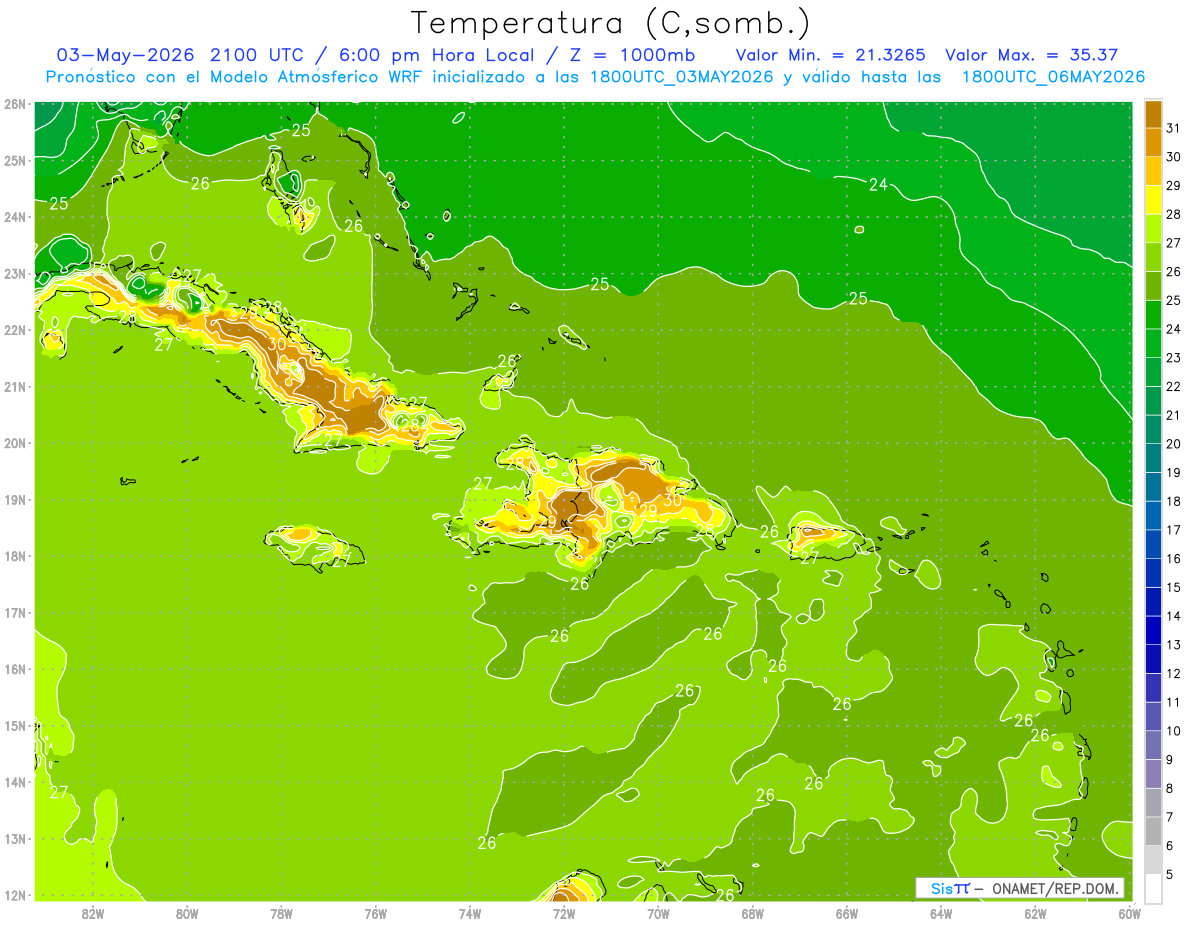
Task: Click the SisPI - ONAMET/REP.DOM. label
Action: pyautogui.click(x=1020, y=888)
